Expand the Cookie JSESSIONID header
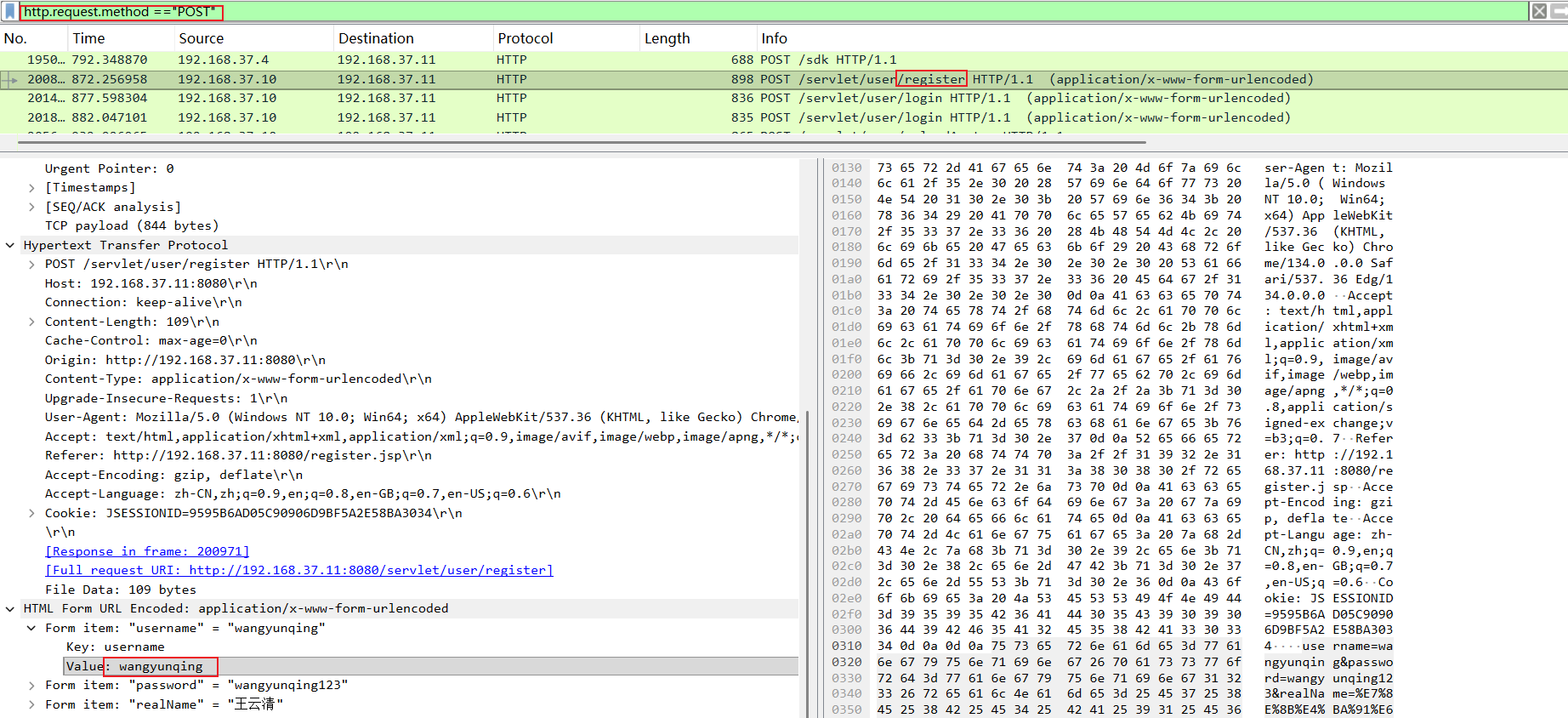 [31, 513]
